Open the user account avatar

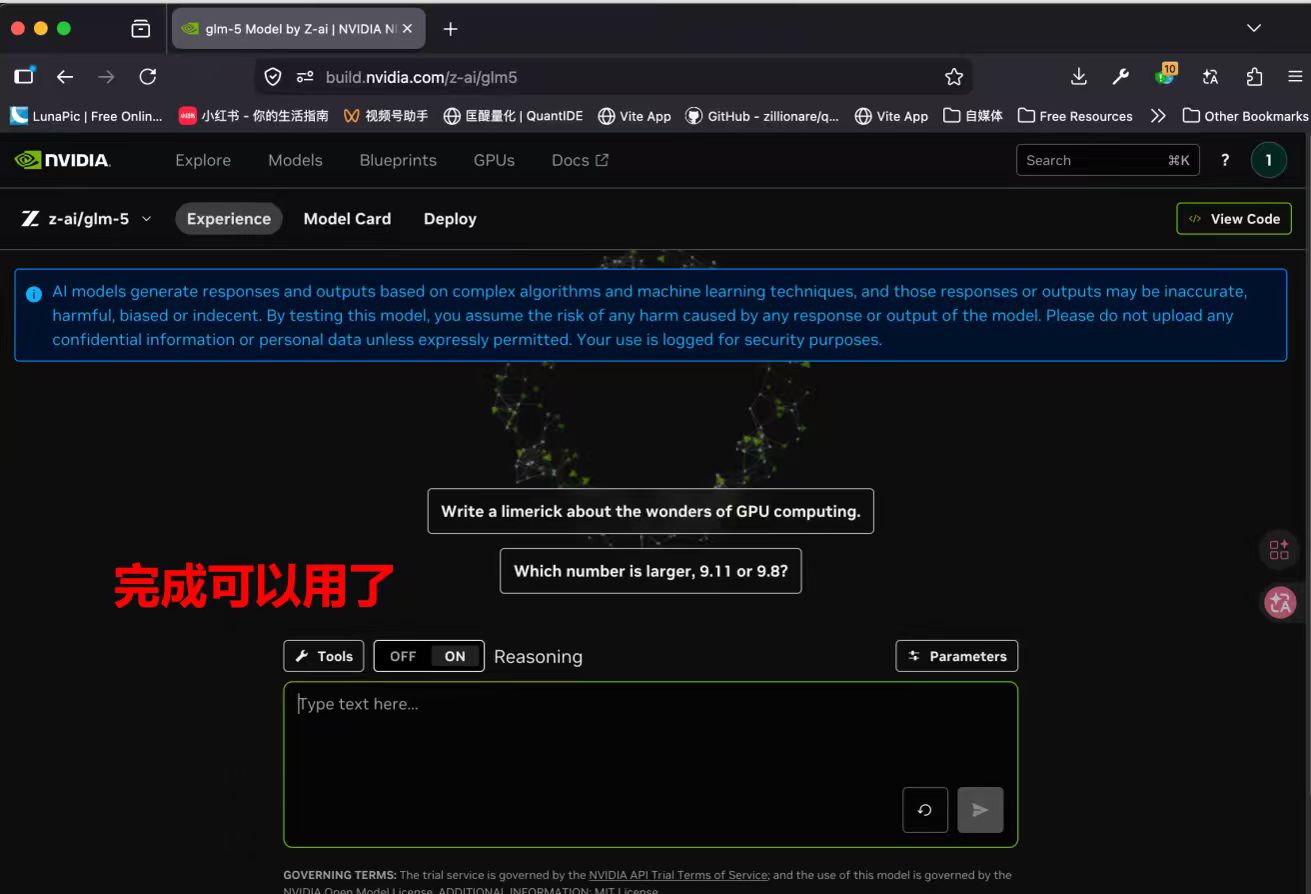coord(1269,160)
